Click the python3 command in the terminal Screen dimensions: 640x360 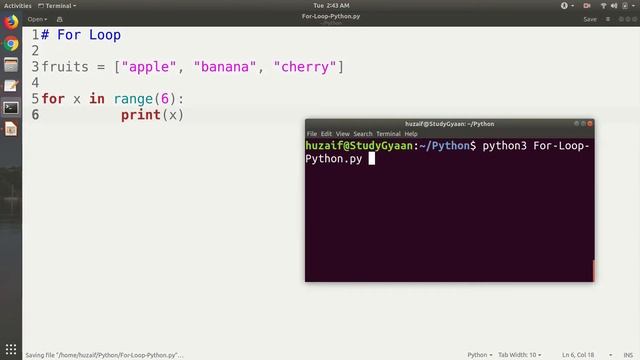coord(504,146)
